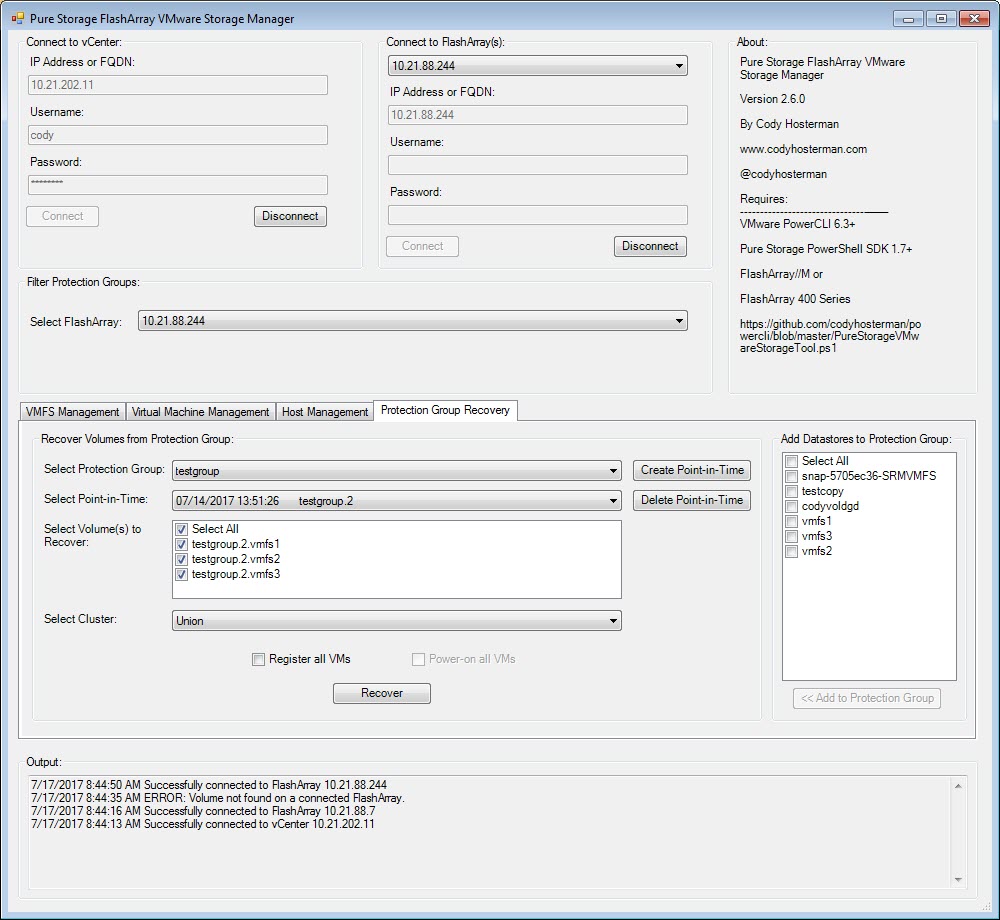The image size is (1000, 920).
Task: Click the GitHub URL in About
Action: (830, 336)
